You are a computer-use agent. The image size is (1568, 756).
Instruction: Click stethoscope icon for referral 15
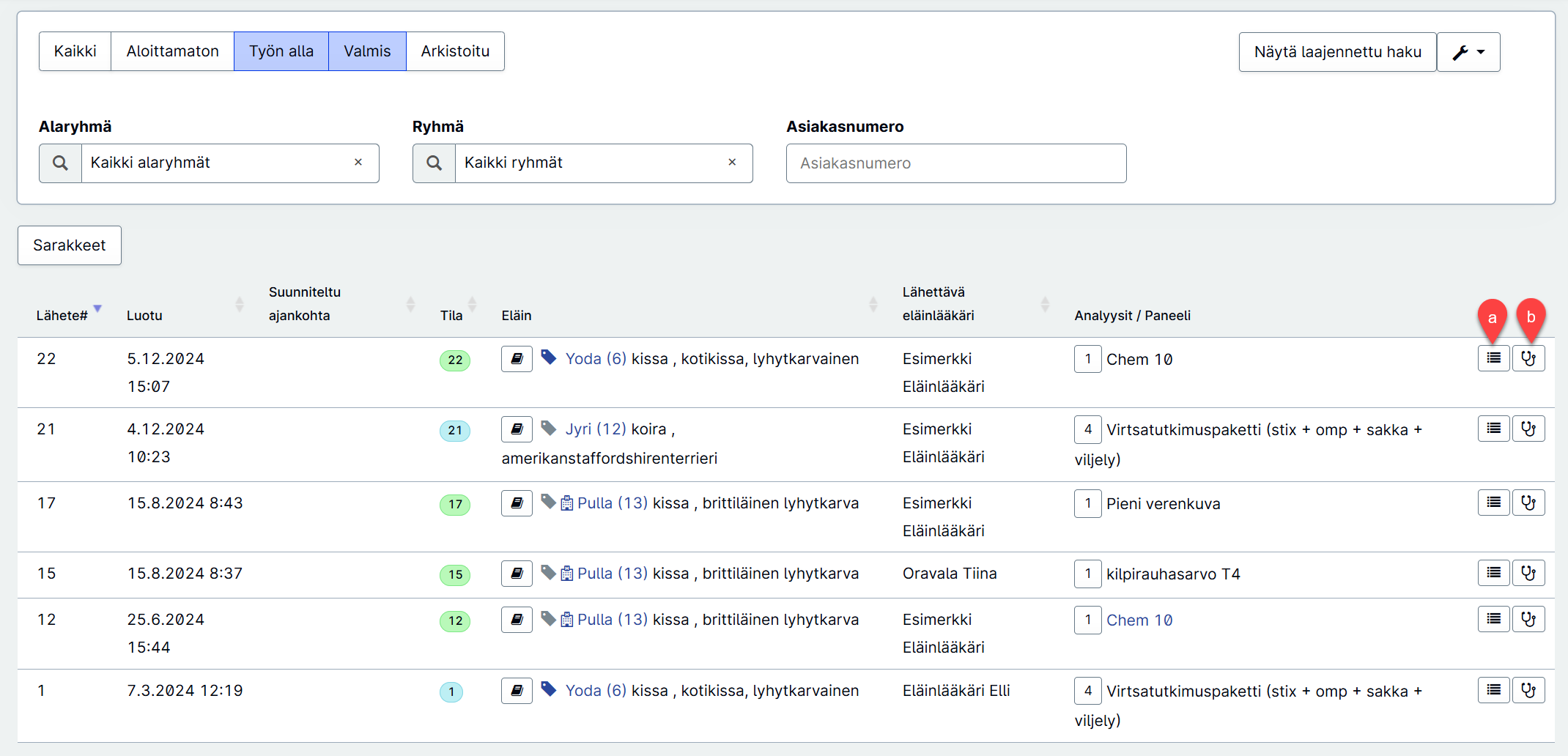pos(1528,573)
